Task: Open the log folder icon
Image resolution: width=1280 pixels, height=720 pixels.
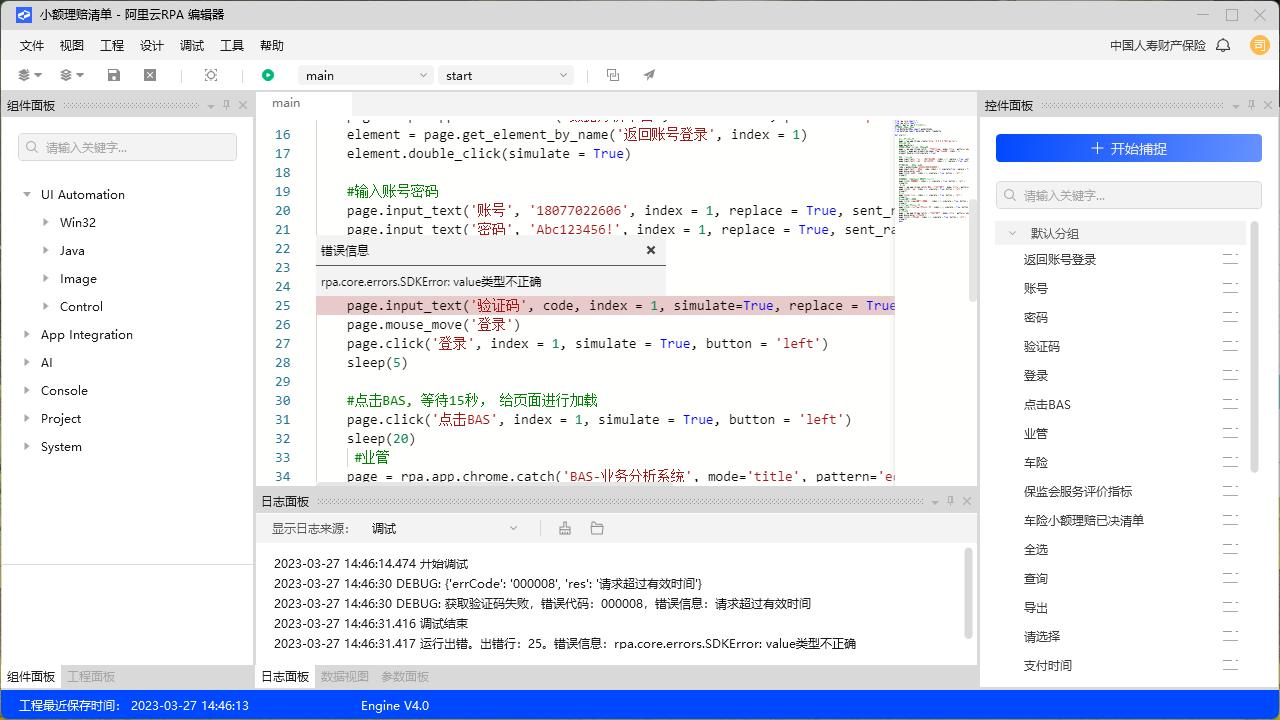Action: pos(597,528)
